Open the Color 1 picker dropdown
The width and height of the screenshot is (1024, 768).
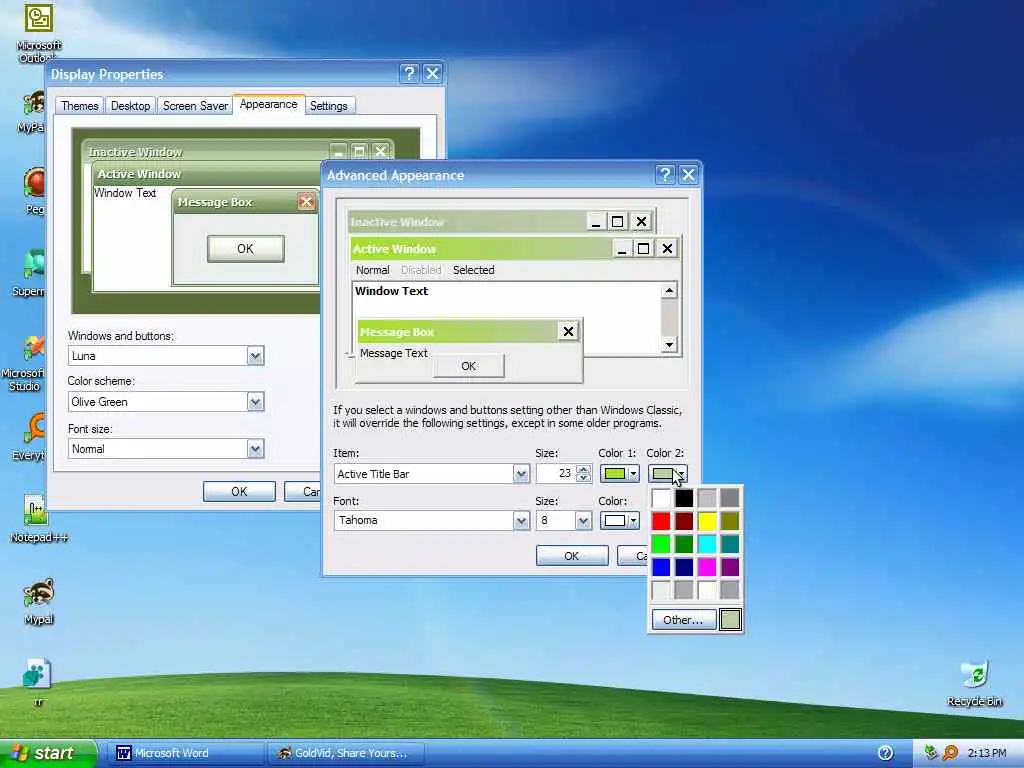click(x=619, y=473)
